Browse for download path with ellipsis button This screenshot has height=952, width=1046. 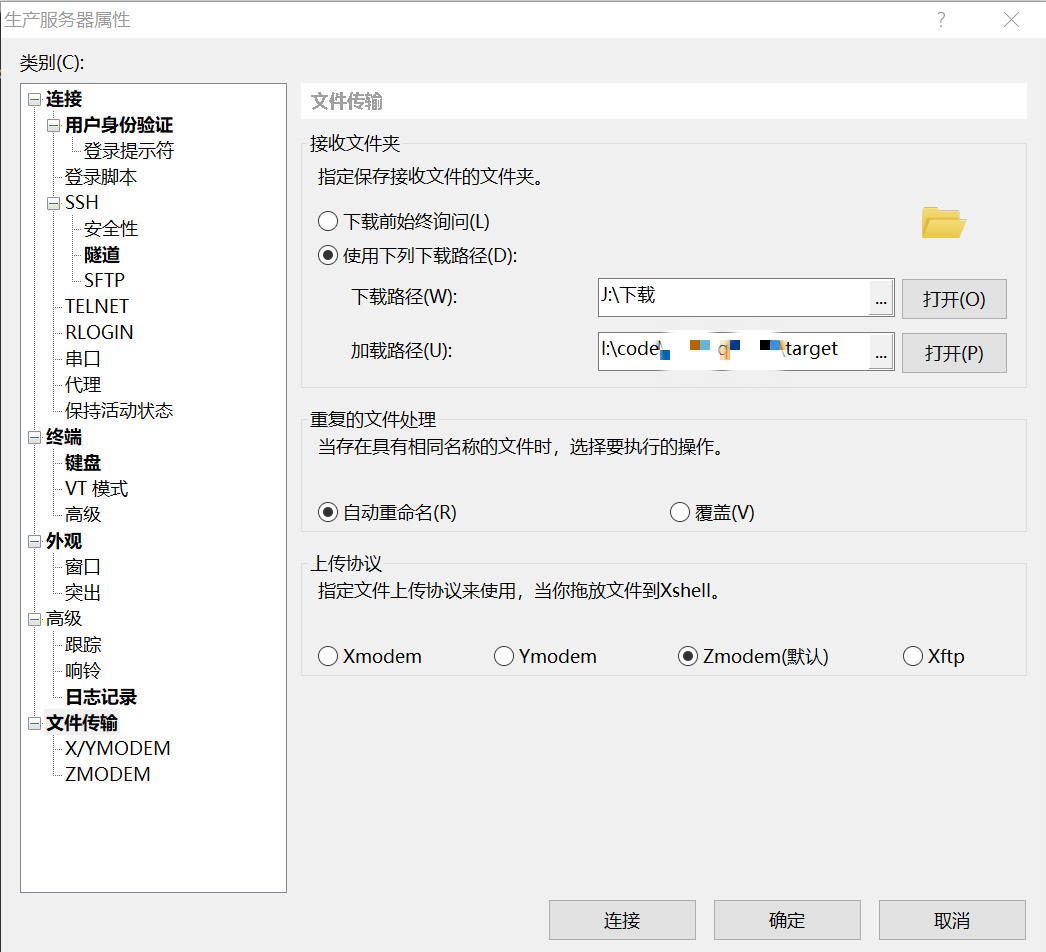[x=880, y=298]
